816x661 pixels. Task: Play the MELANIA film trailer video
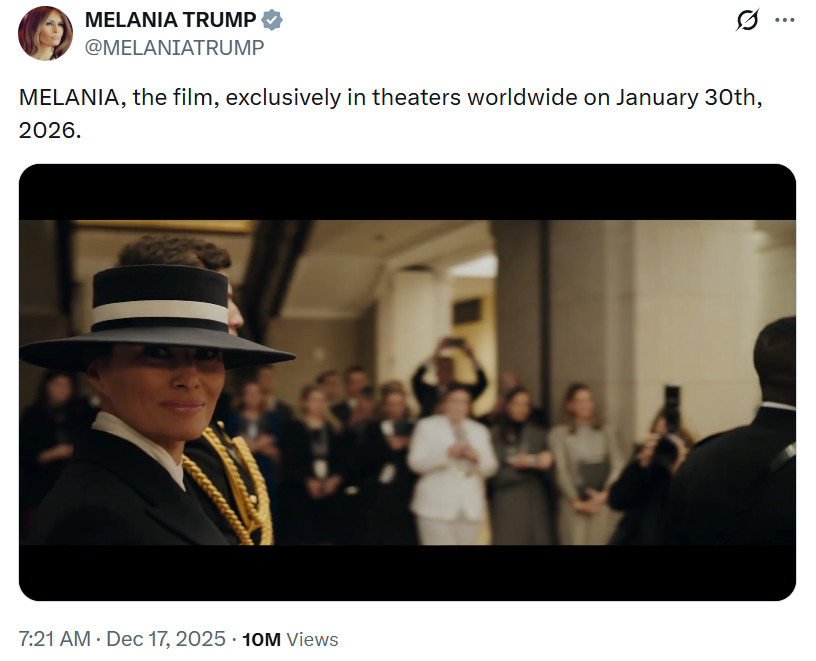(407, 382)
